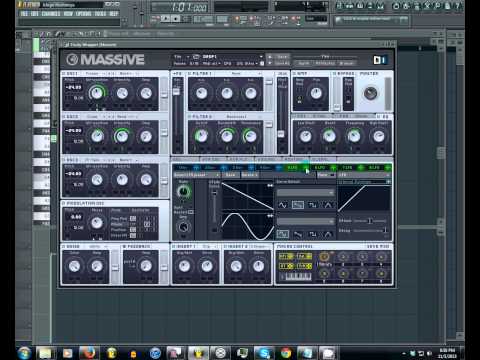Click the 5 LFO modulation assign handle
The width and height of the screenshot is (480, 360).
pos(306,168)
